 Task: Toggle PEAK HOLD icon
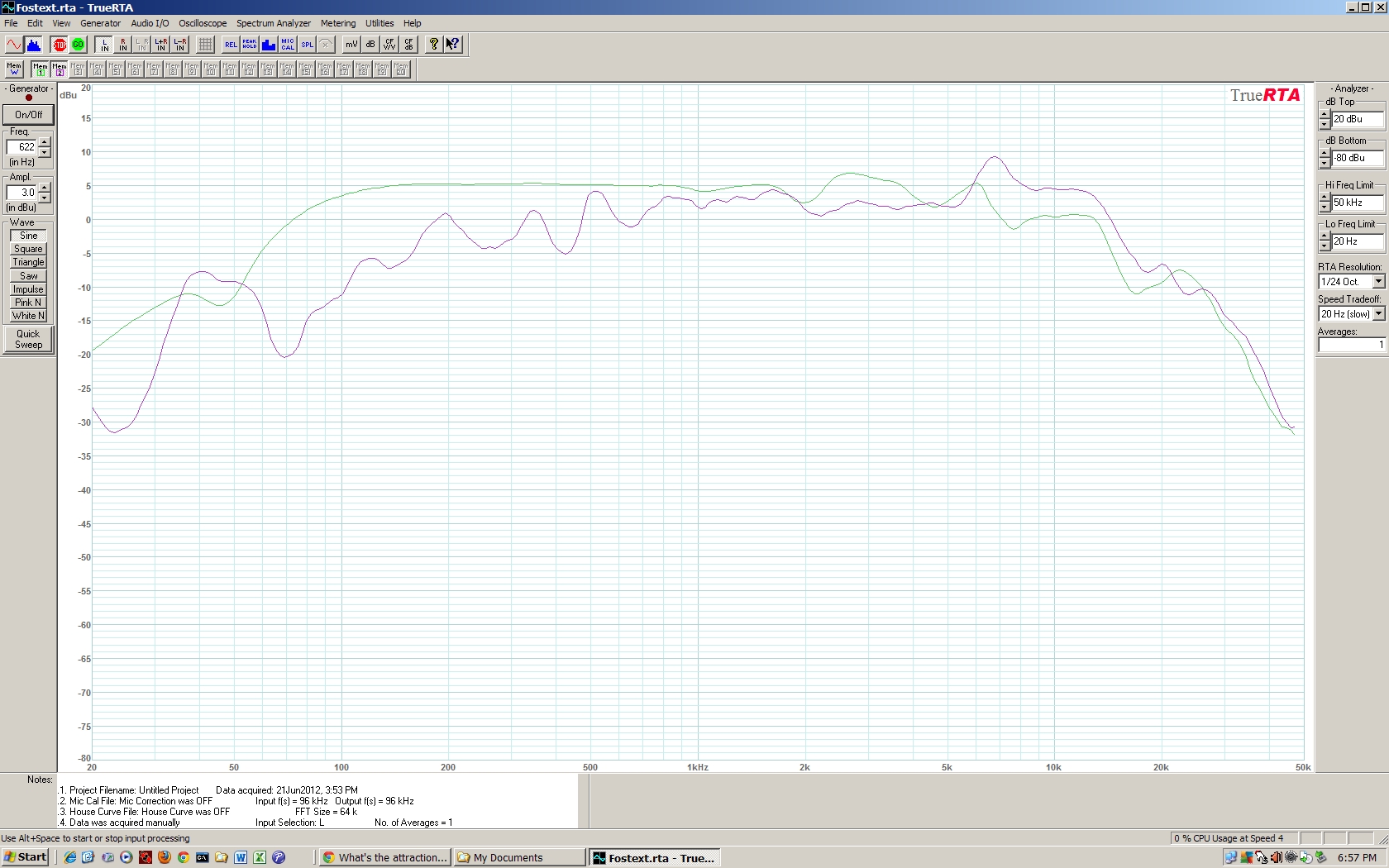coord(250,45)
